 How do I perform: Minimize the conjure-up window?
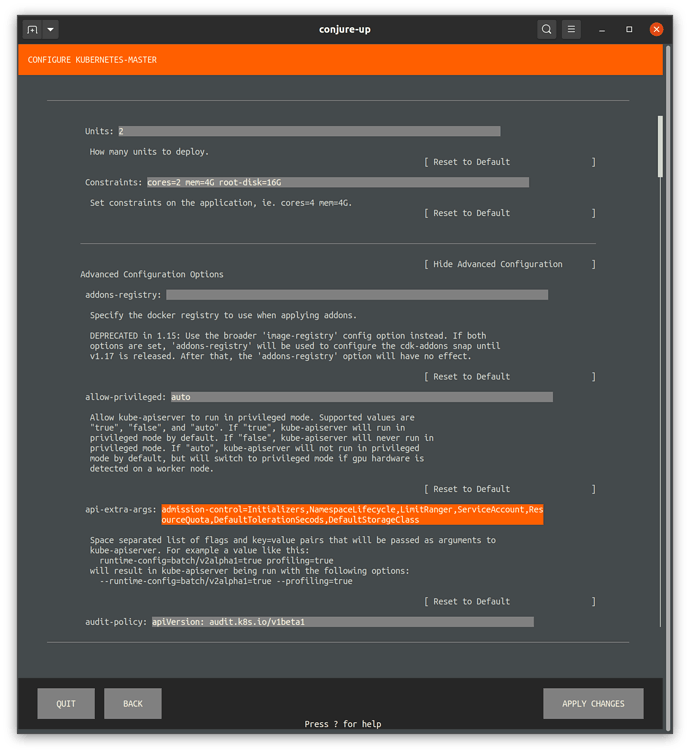click(x=602, y=30)
